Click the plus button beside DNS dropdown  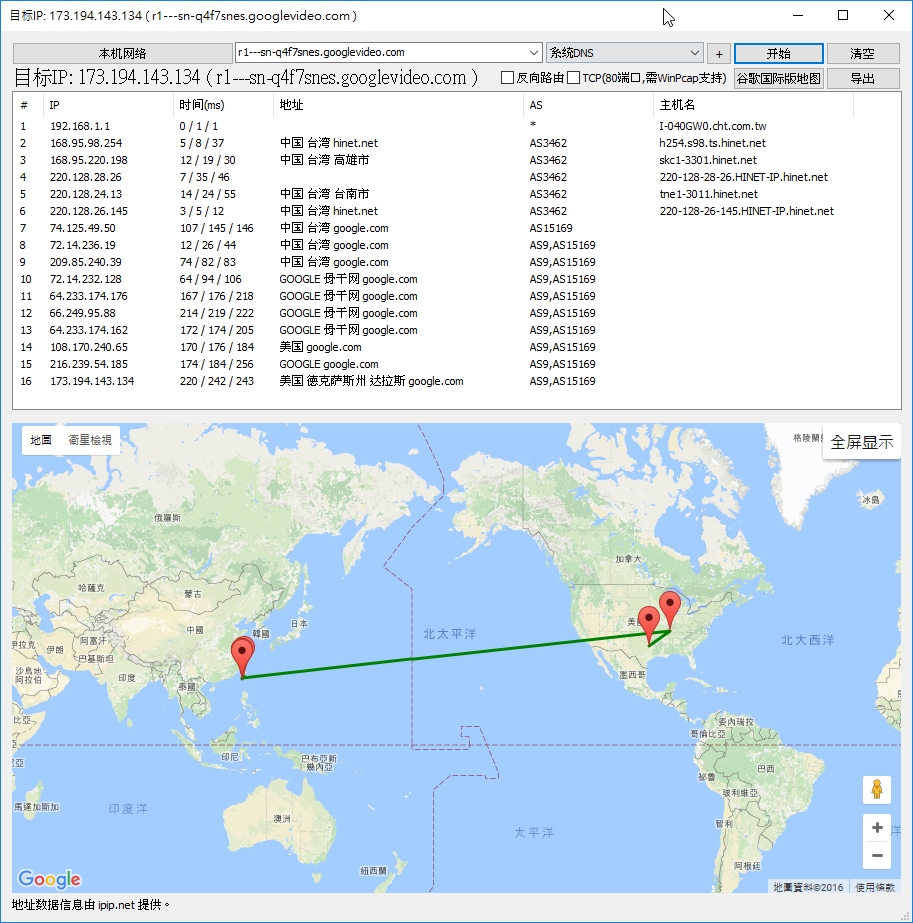(x=719, y=54)
